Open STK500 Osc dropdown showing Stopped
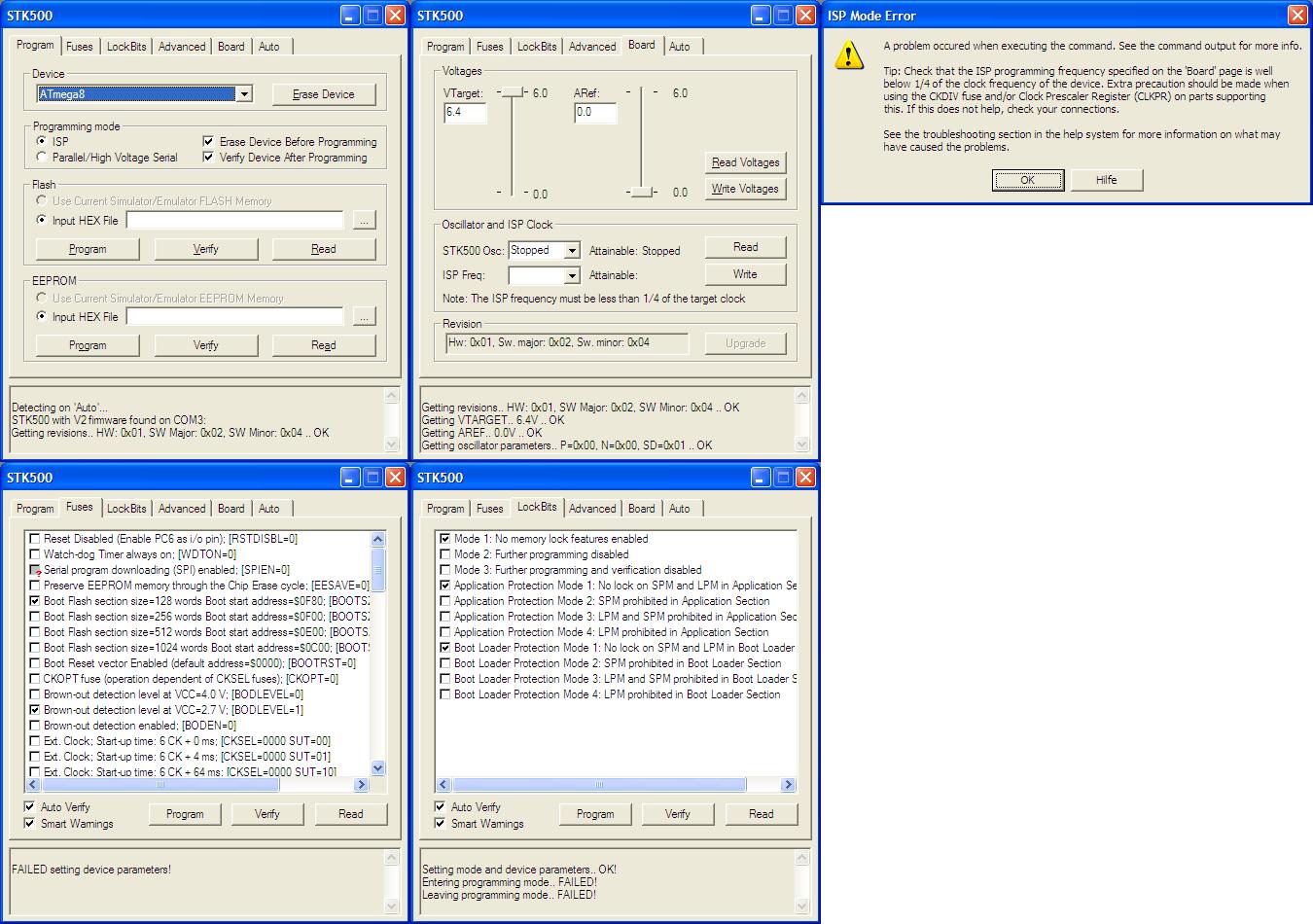 click(x=572, y=251)
